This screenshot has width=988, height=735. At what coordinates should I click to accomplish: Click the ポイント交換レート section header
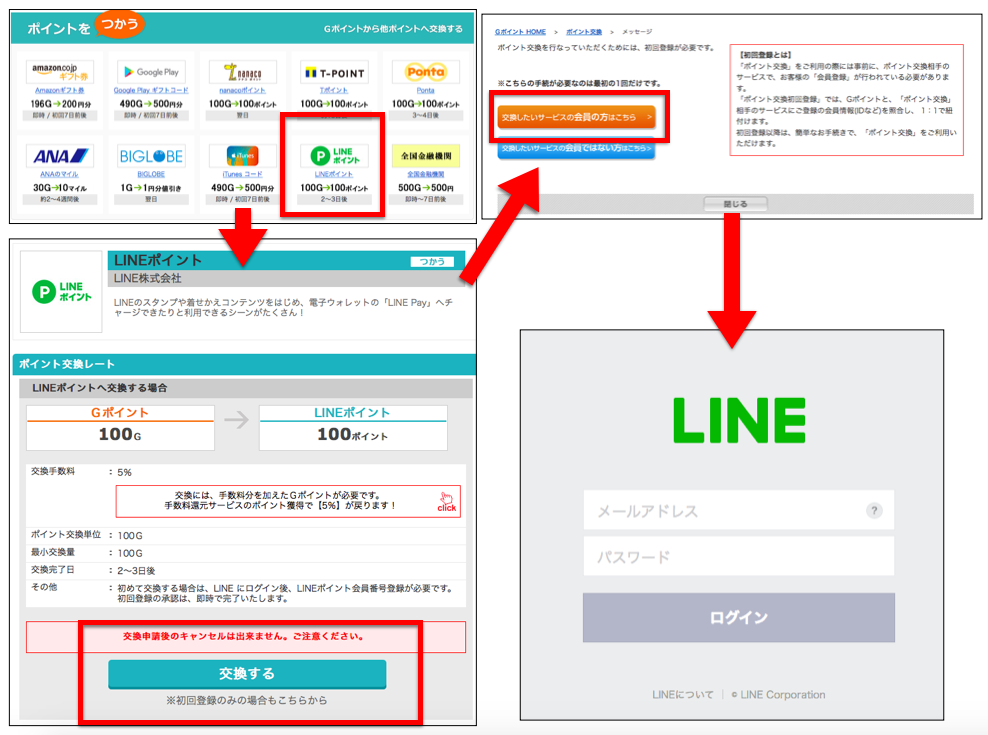tap(244, 364)
